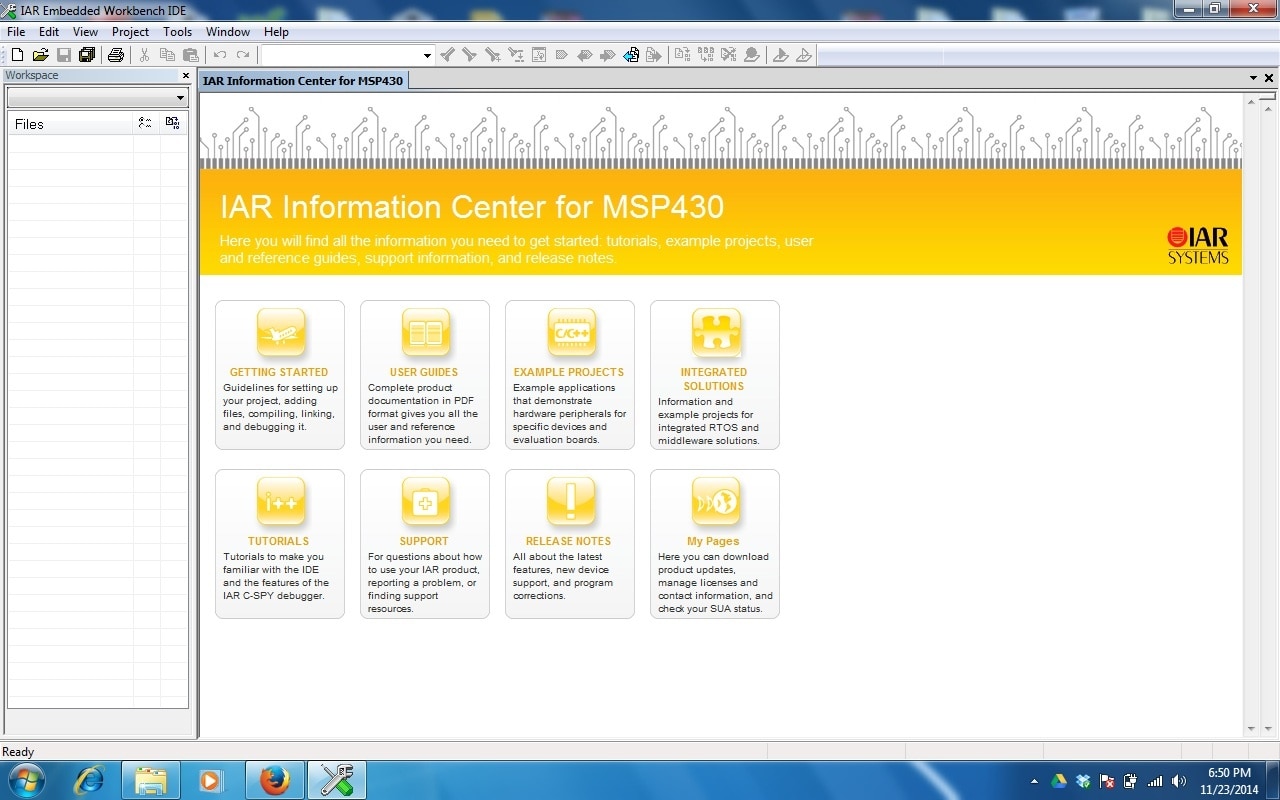Open the Support first-aid icon
Viewport: 1280px width, 800px height.
coord(425,502)
